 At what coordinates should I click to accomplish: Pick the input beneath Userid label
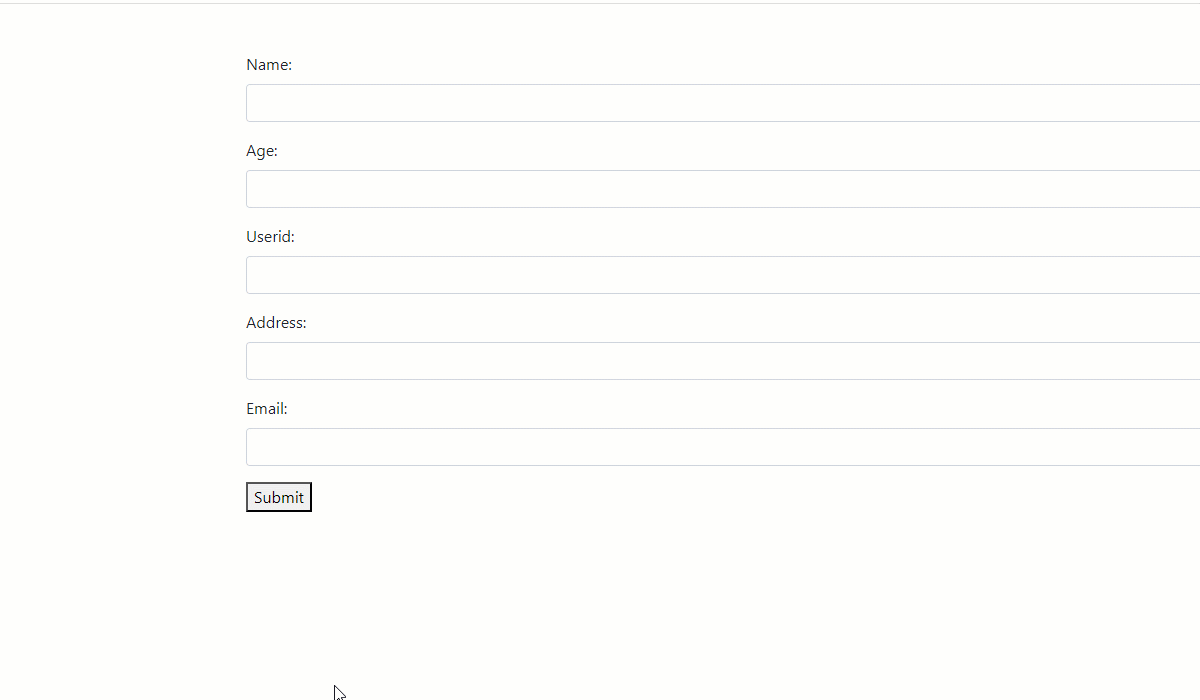tap(723, 275)
